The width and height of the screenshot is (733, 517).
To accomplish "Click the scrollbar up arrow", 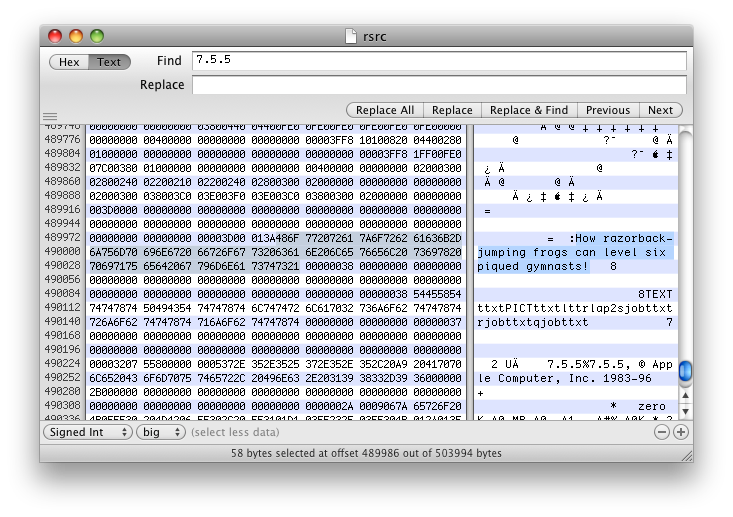I will click(685, 395).
